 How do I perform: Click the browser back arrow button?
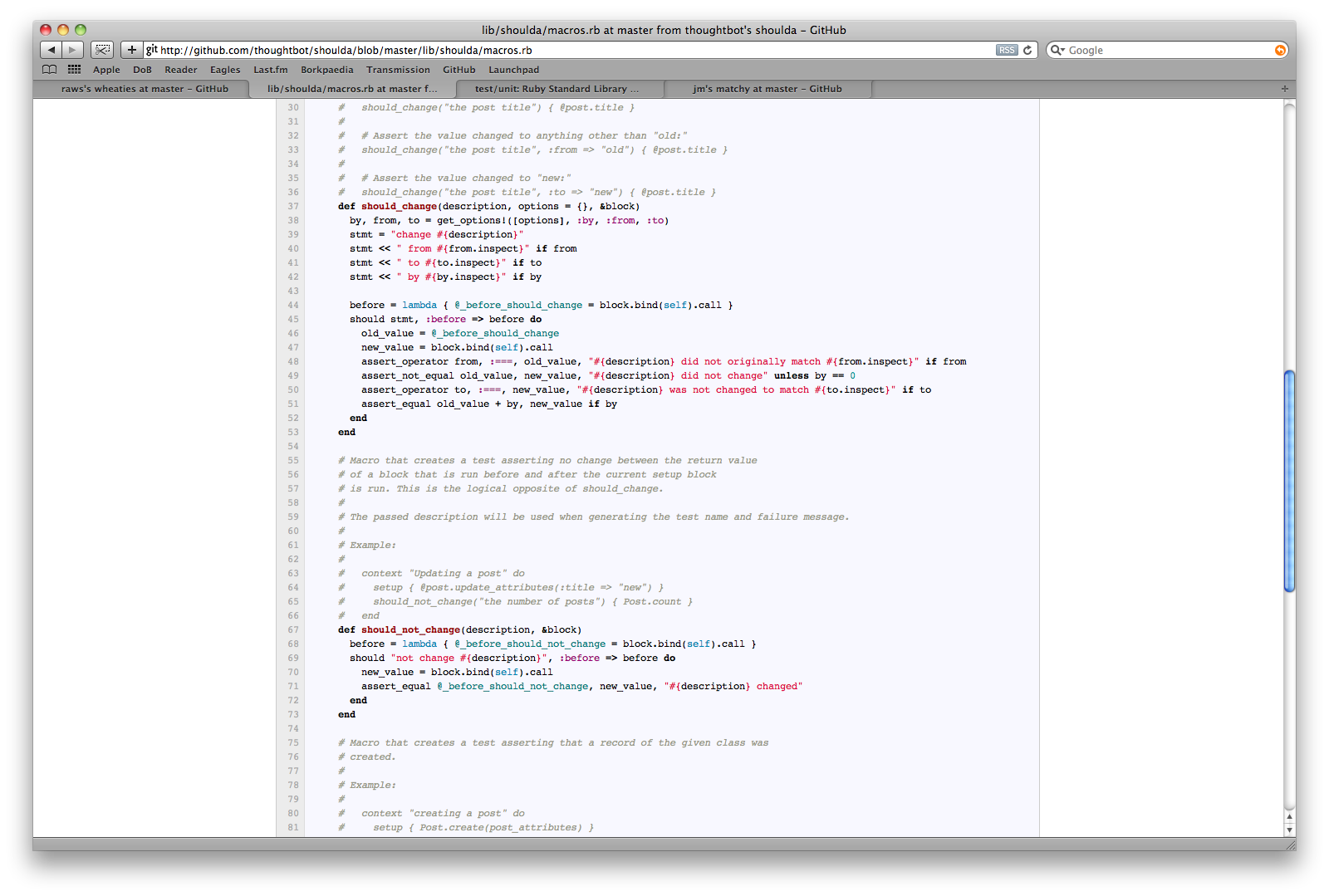(51, 50)
